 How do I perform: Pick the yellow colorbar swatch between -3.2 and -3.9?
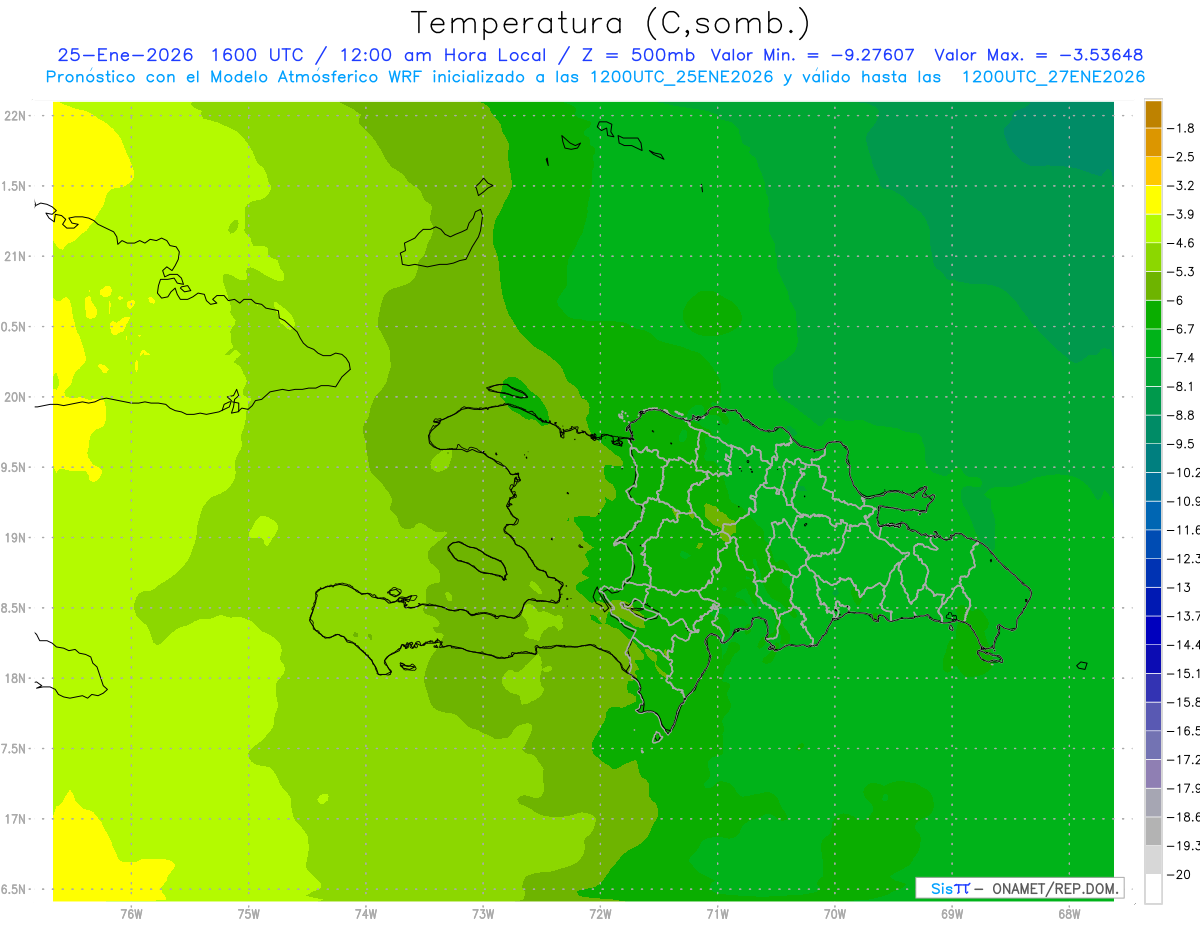pos(1153,200)
